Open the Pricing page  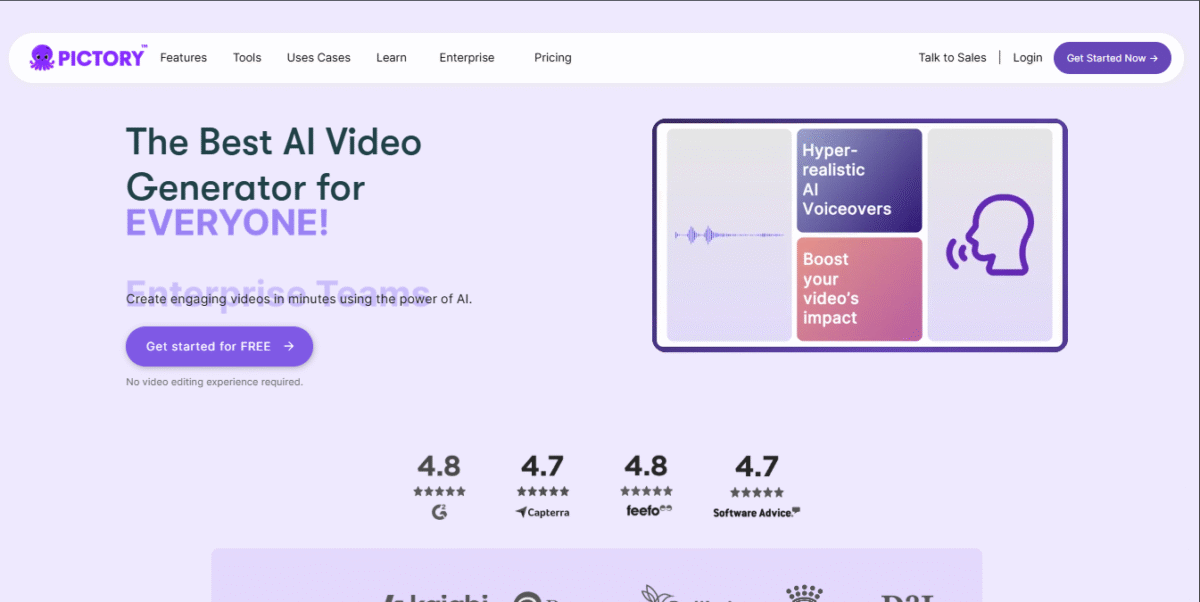pyautogui.click(x=552, y=58)
